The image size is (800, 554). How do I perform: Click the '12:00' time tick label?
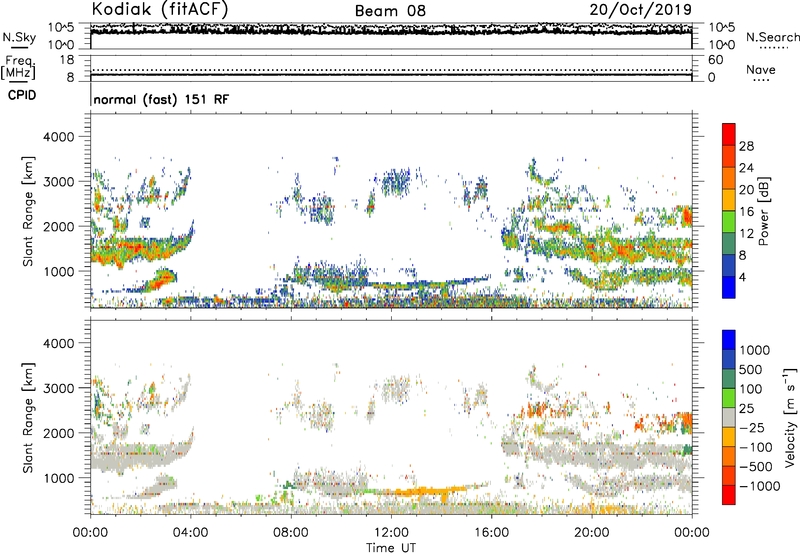391,533
